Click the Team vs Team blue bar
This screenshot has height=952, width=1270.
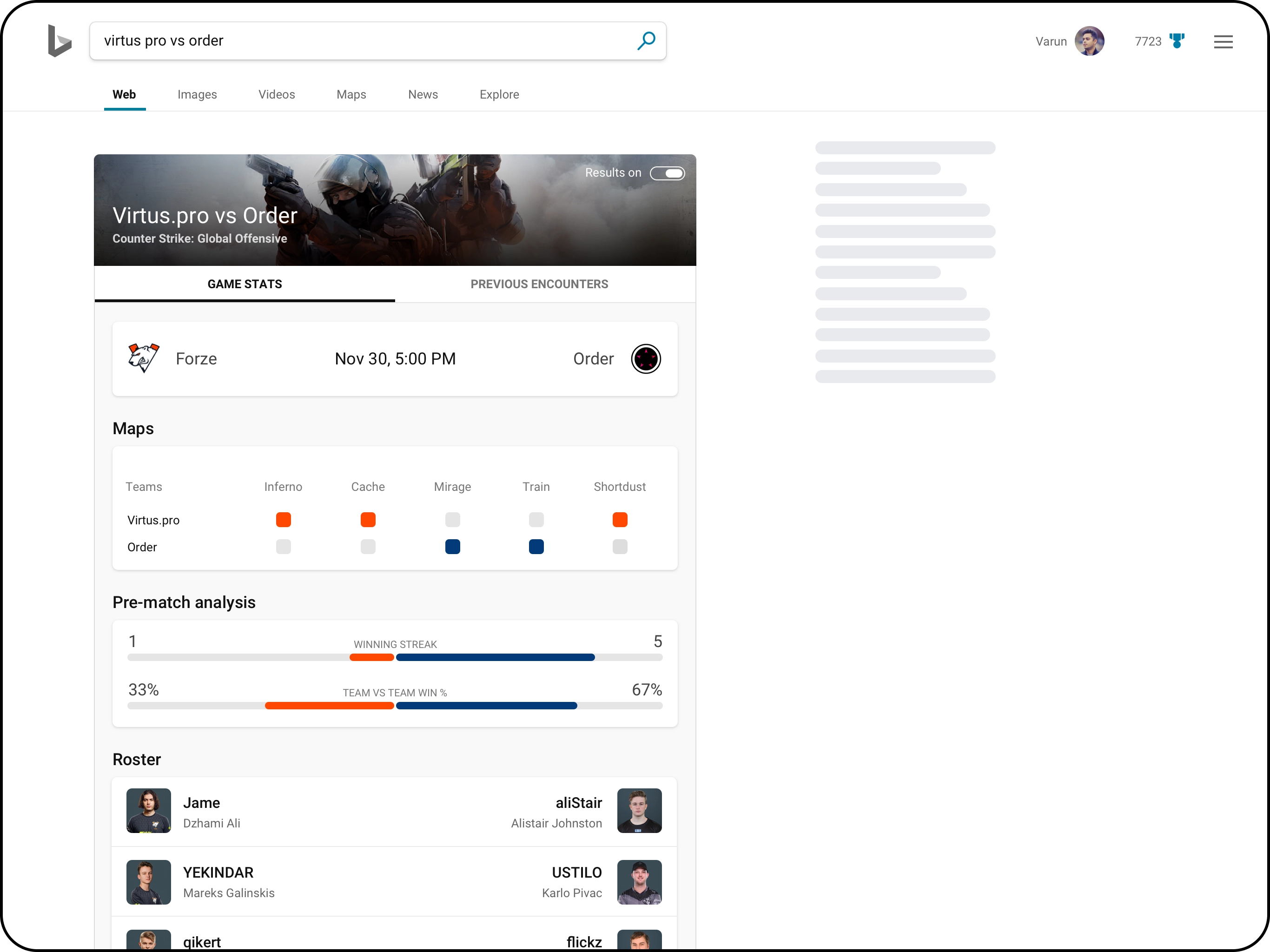[487, 706]
